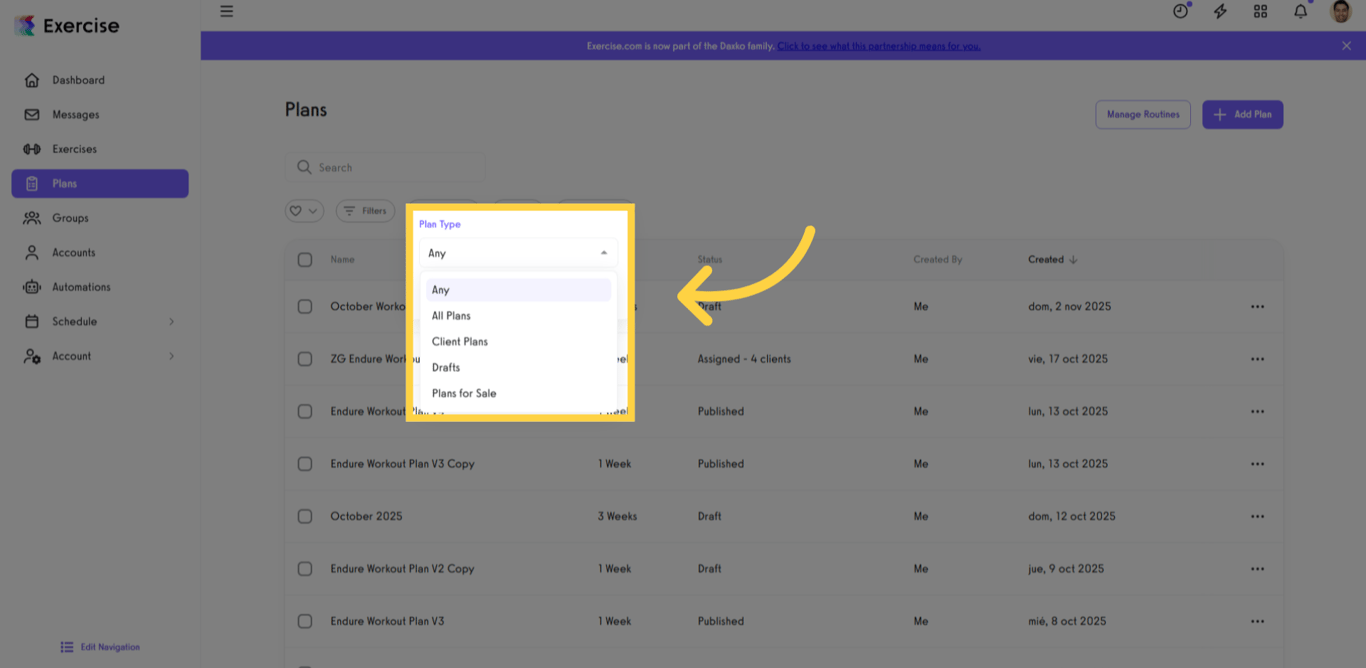Dismiss the Daxko announcement banner
Image resolution: width=1366 pixels, height=668 pixels.
click(x=1346, y=46)
